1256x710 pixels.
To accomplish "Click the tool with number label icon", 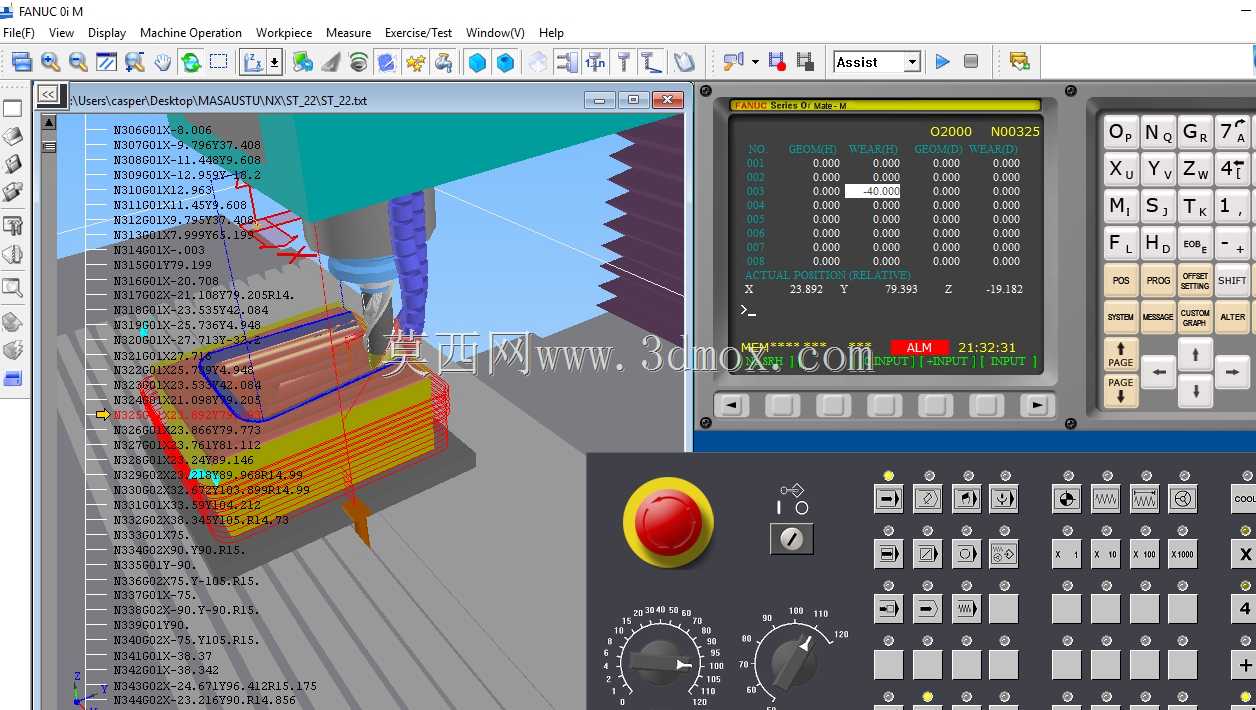I will click(595, 62).
